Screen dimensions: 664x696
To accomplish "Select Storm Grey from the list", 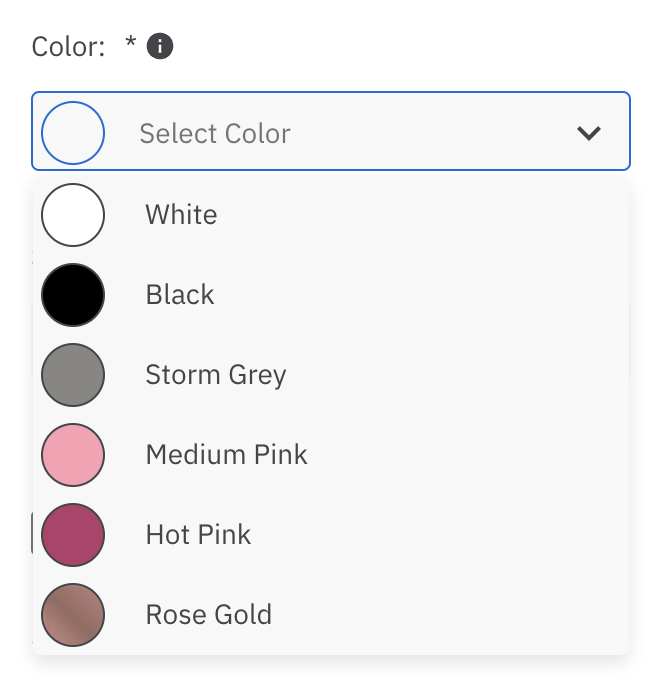I will click(216, 376).
